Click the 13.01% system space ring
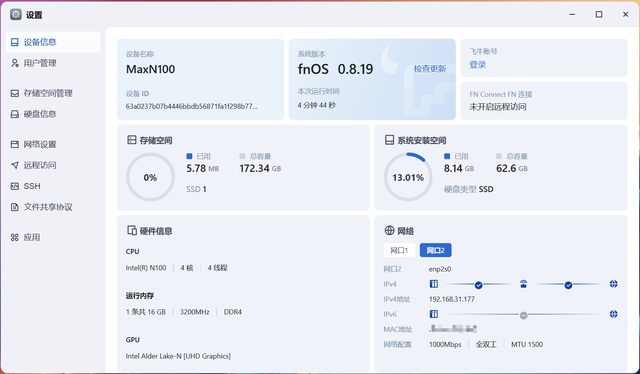 pyautogui.click(x=408, y=177)
